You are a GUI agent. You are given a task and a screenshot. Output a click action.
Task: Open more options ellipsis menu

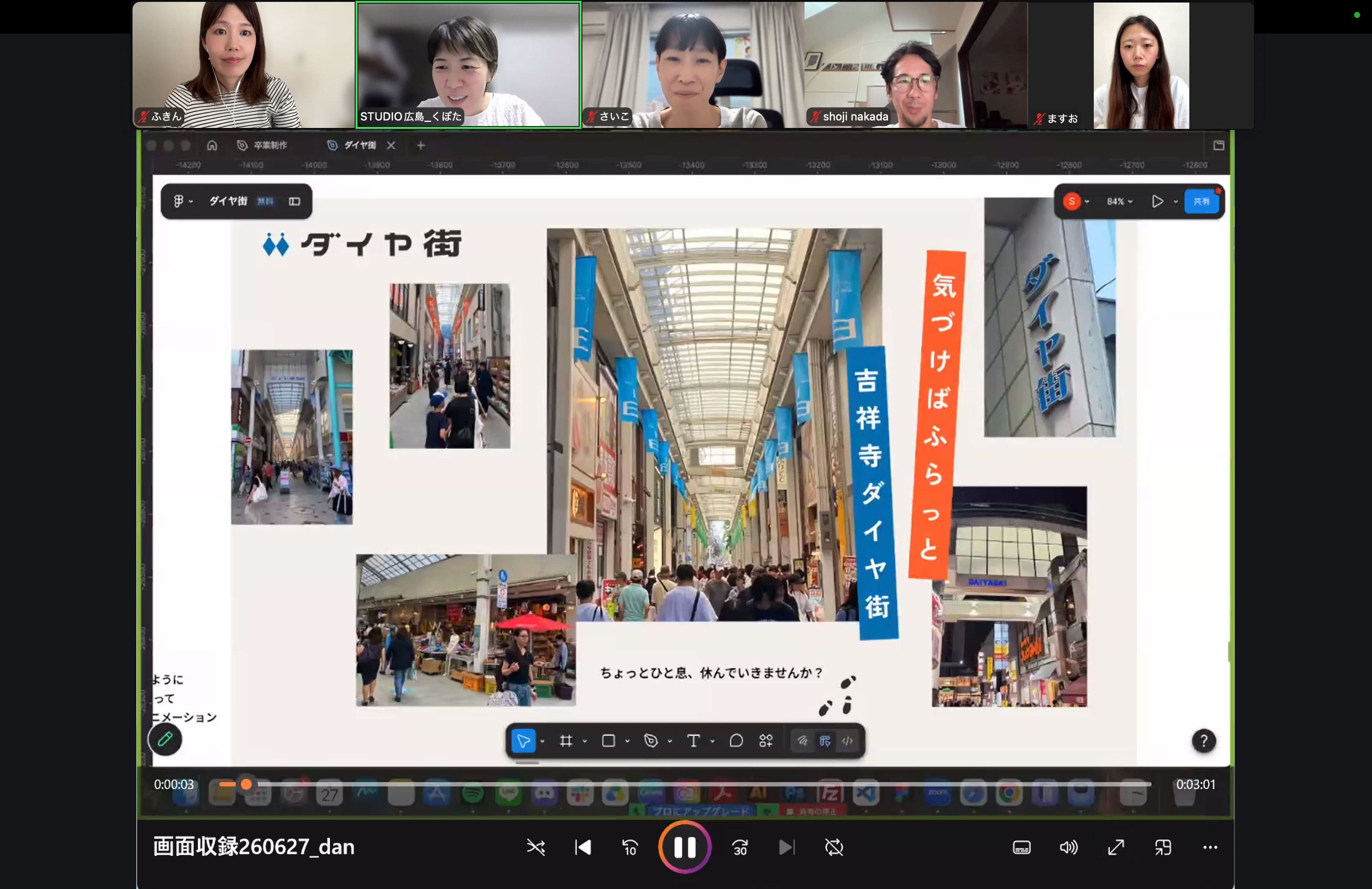point(1210,847)
